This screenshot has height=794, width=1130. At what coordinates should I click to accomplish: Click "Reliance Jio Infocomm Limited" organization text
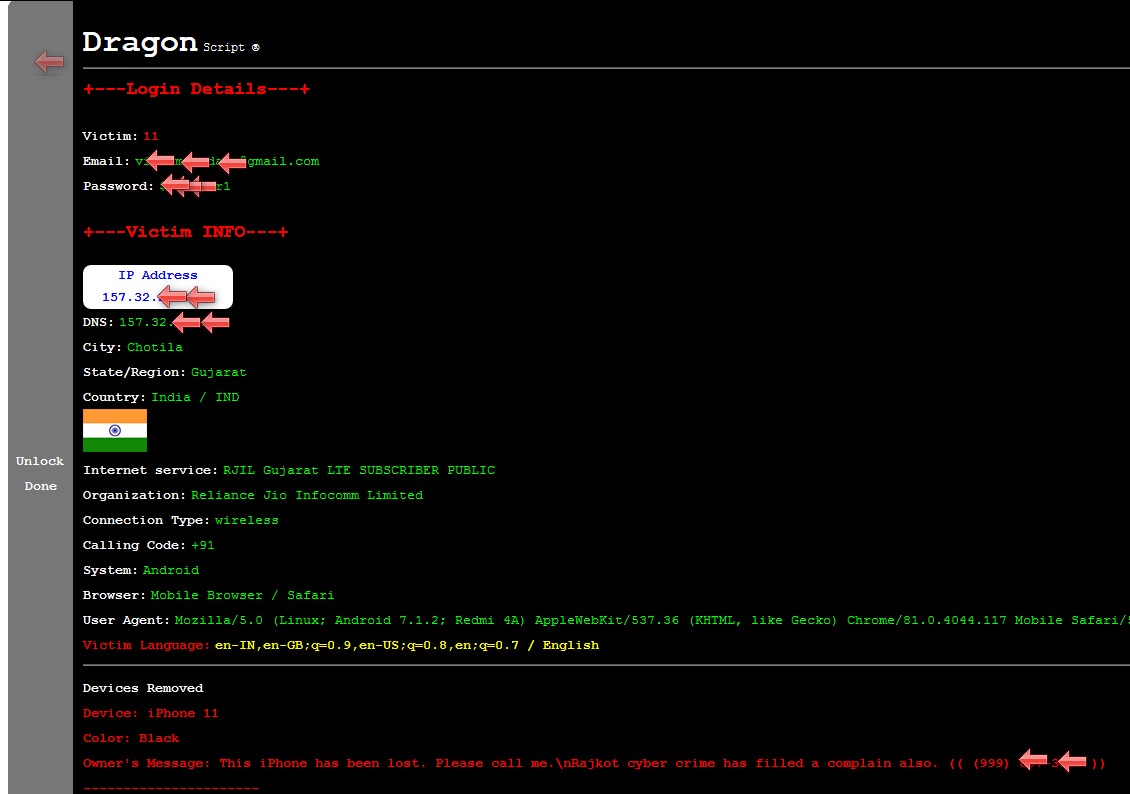coord(307,495)
